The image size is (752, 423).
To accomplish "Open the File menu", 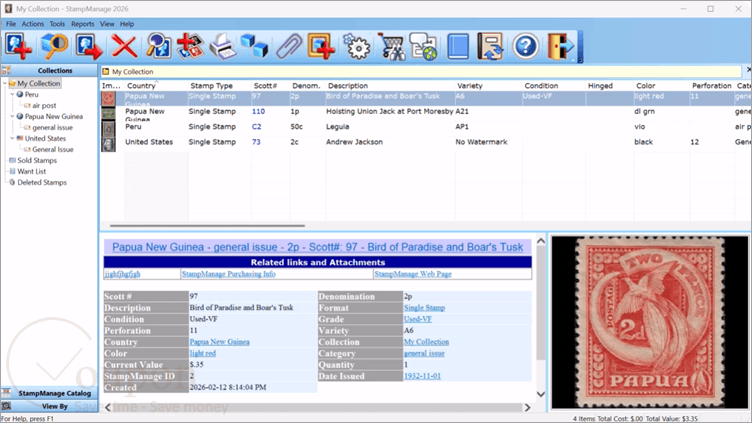I will 11,24.
